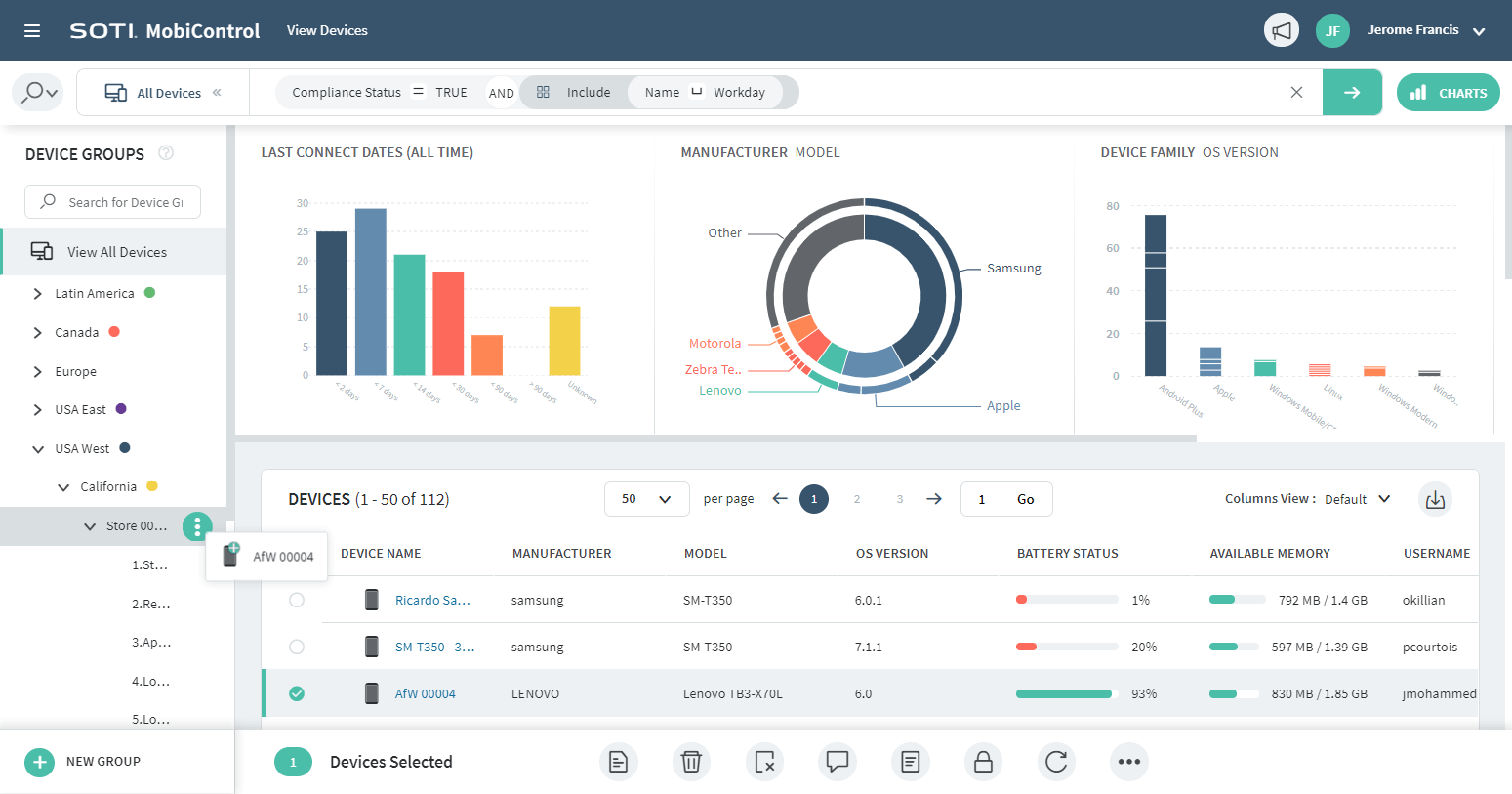Open the more actions ellipsis icon
The height and width of the screenshot is (794, 1512).
click(1129, 762)
